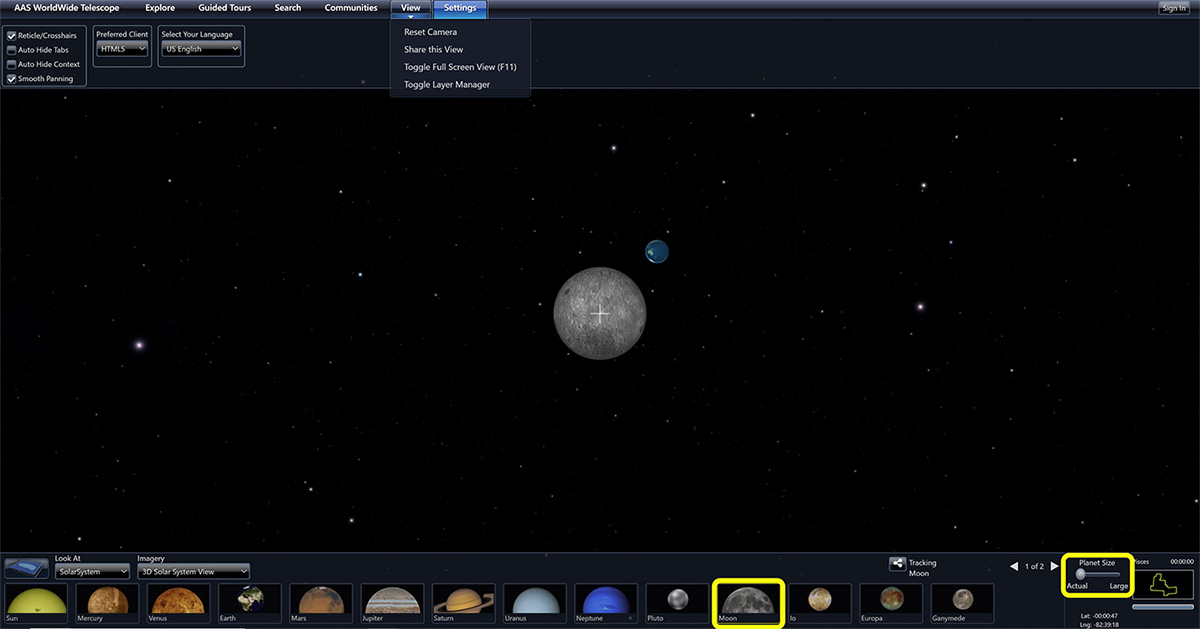This screenshot has width=1200, height=629.
Task: Select the Jupiter planet thumbnail
Action: (x=391, y=604)
